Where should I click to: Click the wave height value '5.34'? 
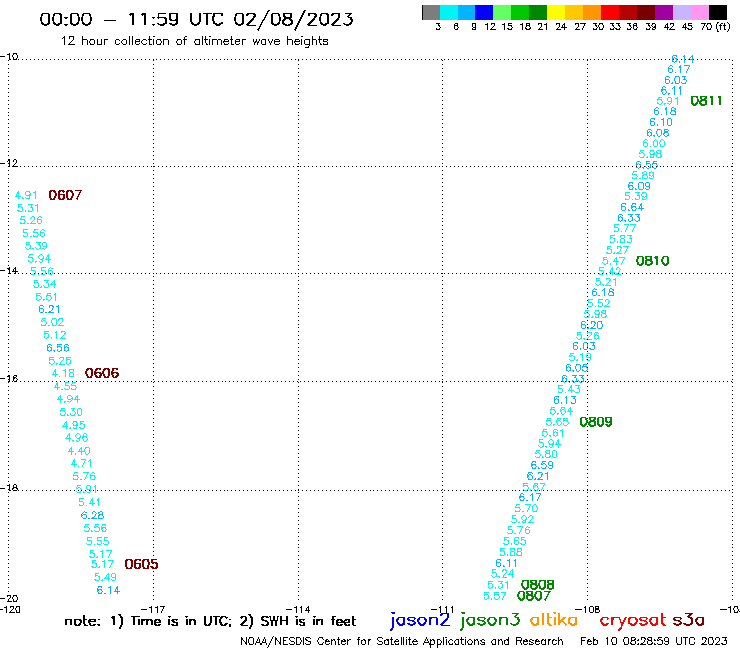44,284
